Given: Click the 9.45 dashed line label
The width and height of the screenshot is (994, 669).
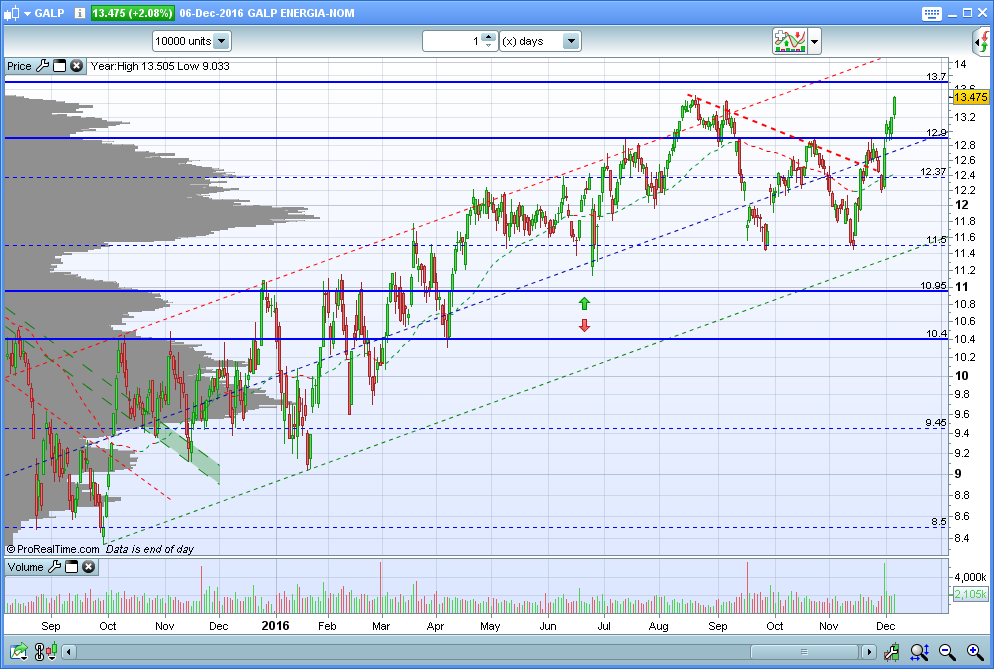Looking at the screenshot, I should (x=936, y=422).
